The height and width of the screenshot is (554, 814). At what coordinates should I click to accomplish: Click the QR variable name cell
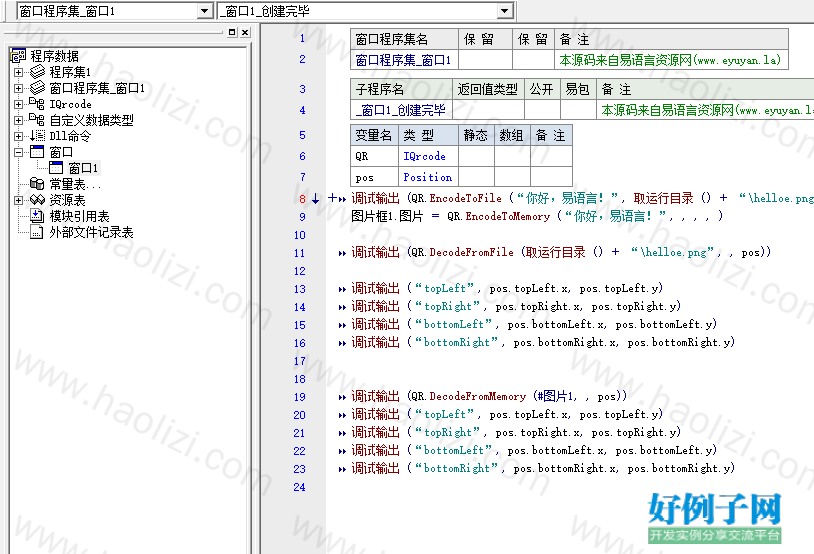pyautogui.click(x=374, y=156)
